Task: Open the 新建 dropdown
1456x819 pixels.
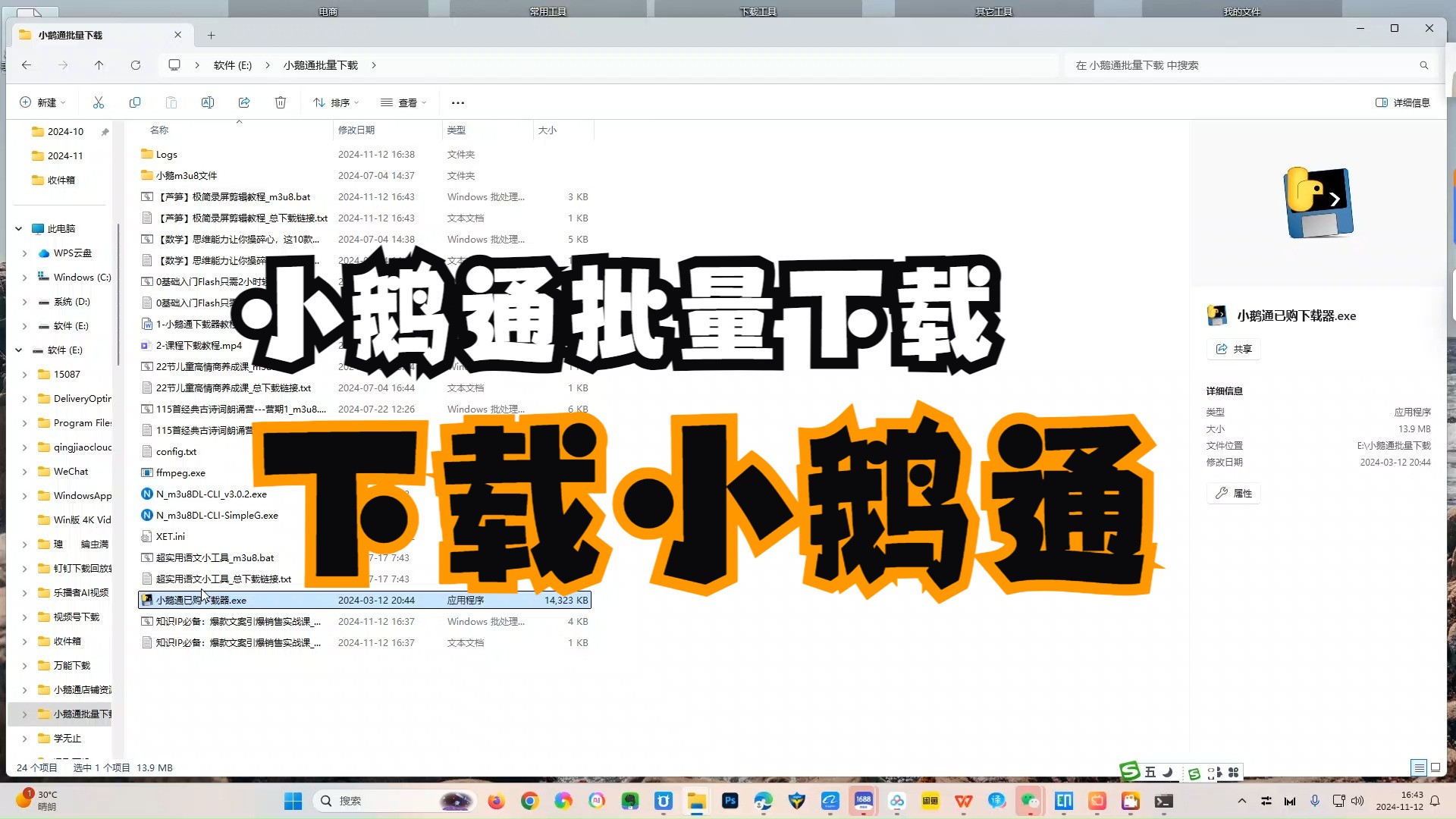Action: [x=42, y=102]
